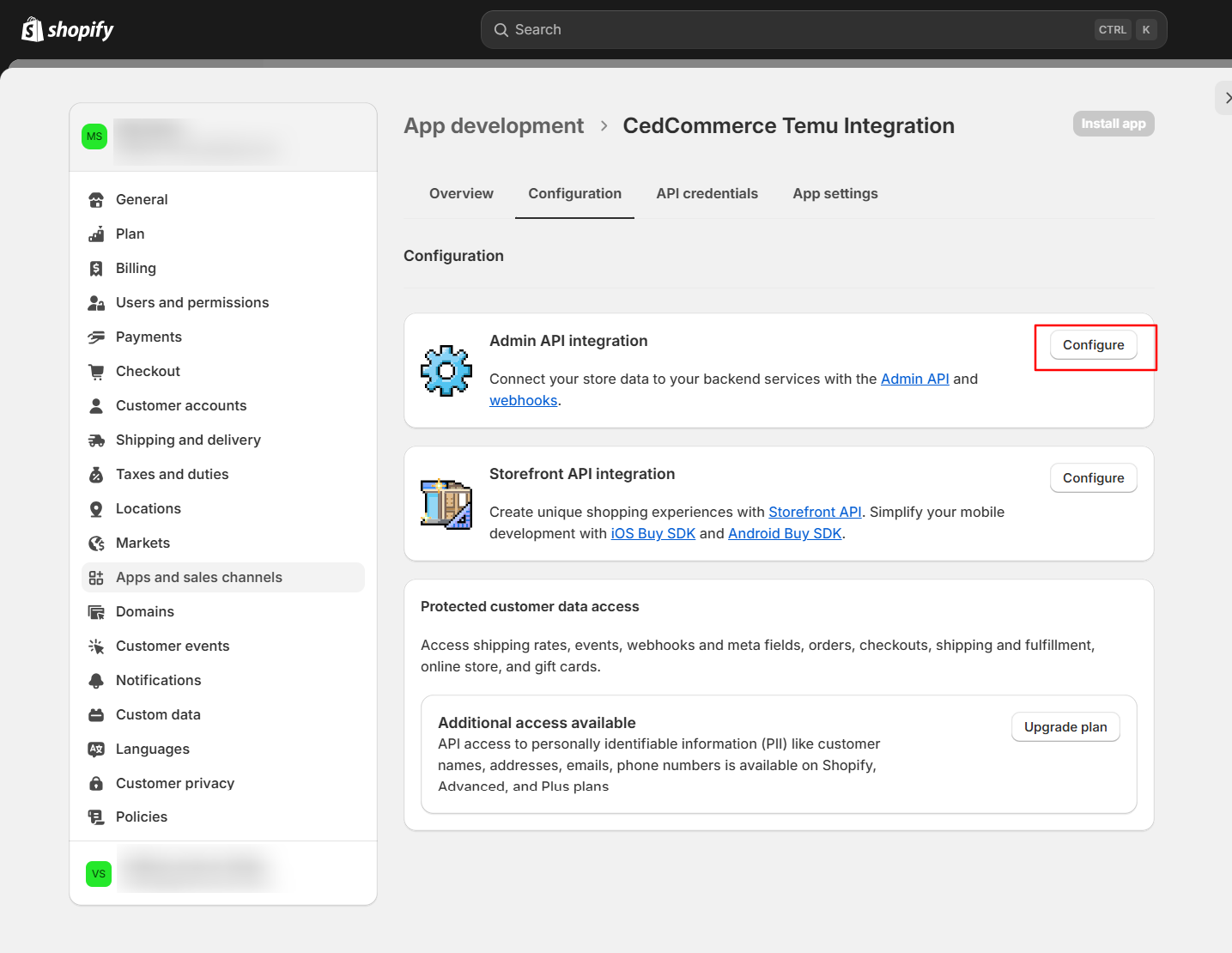Click the Policies icon
Image resolution: width=1232 pixels, height=953 pixels.
pyautogui.click(x=96, y=817)
